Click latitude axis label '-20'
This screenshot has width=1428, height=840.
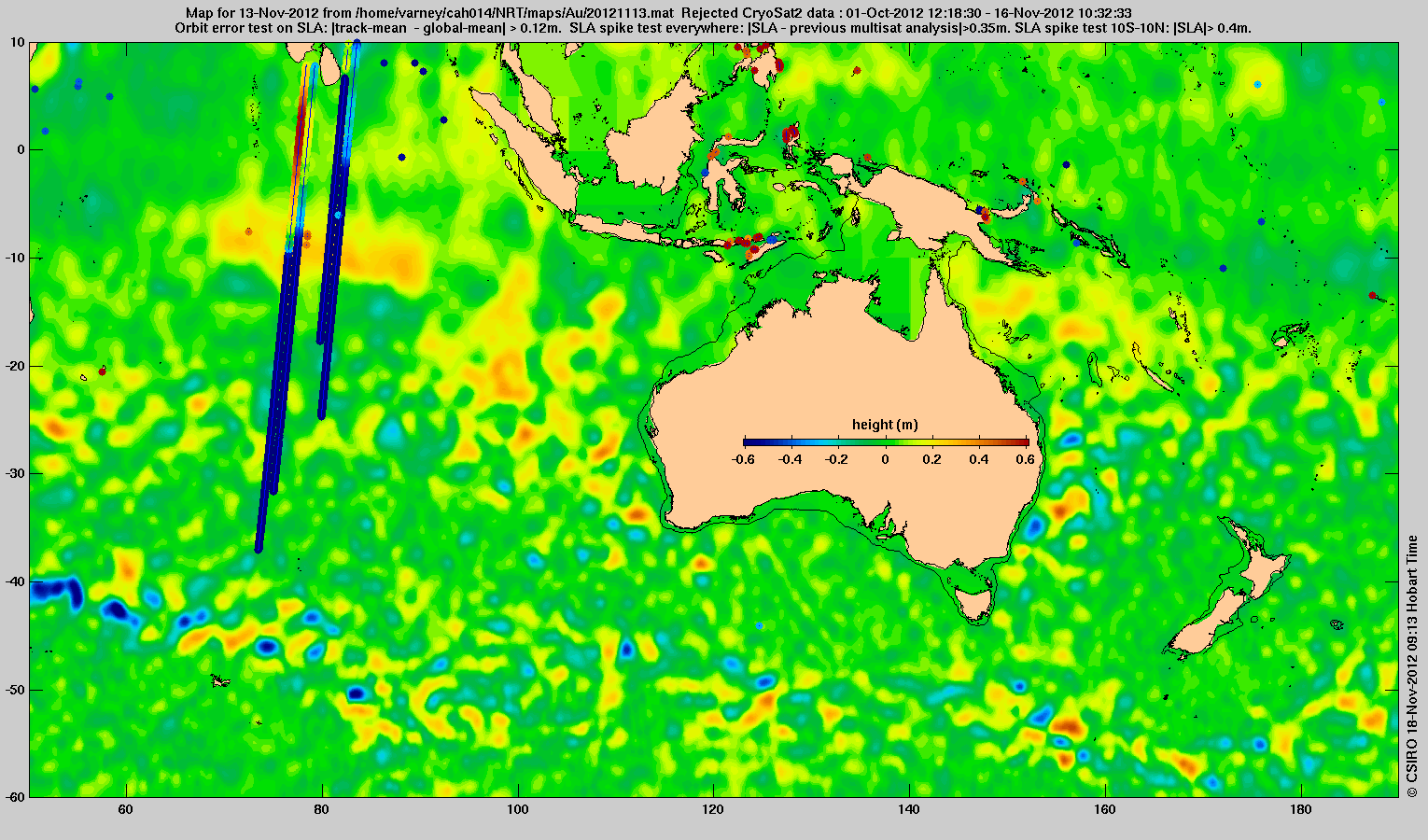coord(14,366)
